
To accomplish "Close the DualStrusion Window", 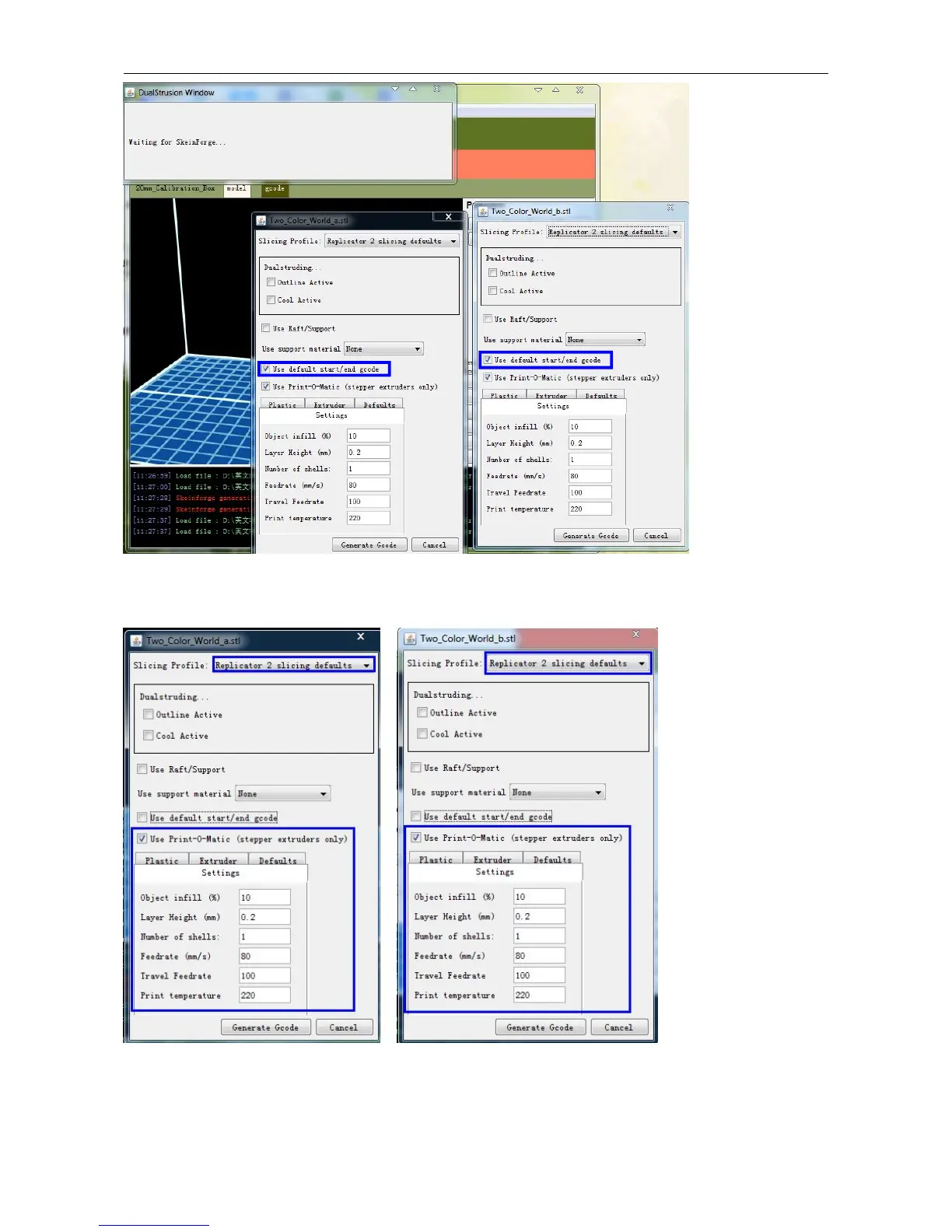I will 437,89.
